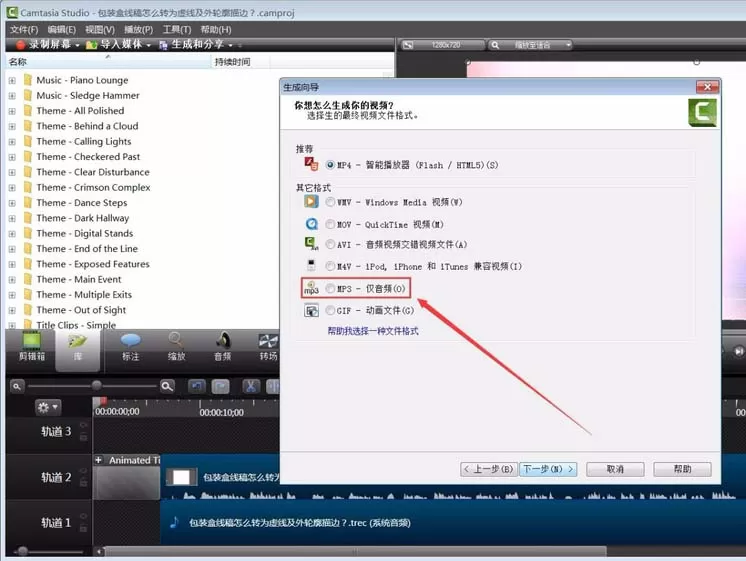Open the Zoom (缩放) tab
Image resolution: width=746 pixels, height=561 pixels.
(176, 347)
